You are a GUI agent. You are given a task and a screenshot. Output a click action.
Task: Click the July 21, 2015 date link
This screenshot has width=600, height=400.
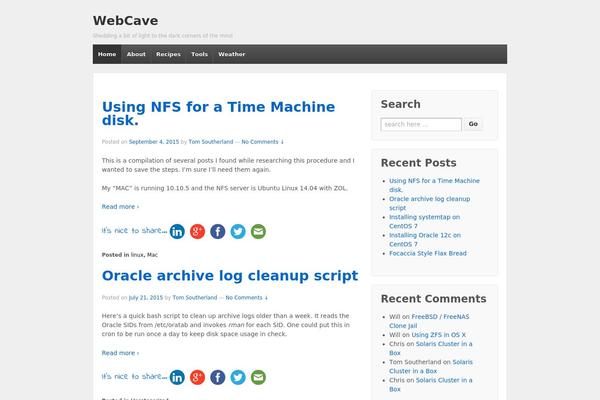146,297
